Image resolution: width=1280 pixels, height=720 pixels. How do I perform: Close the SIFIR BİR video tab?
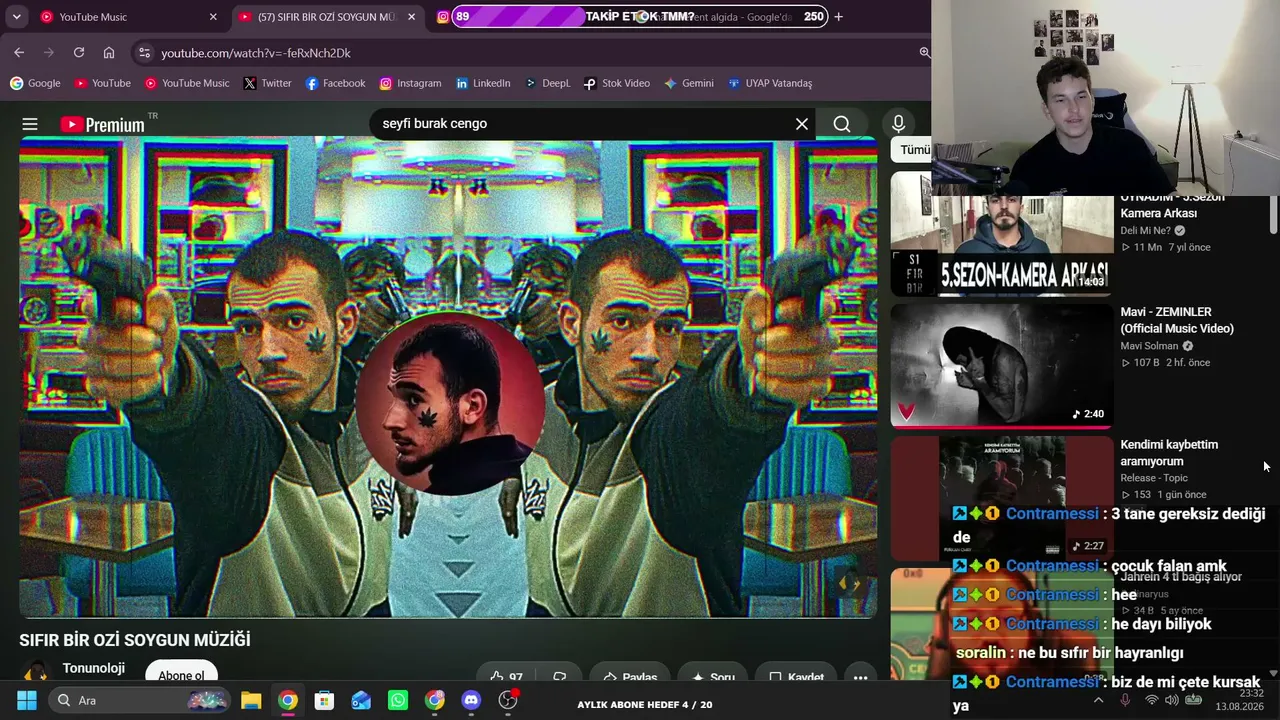411,17
